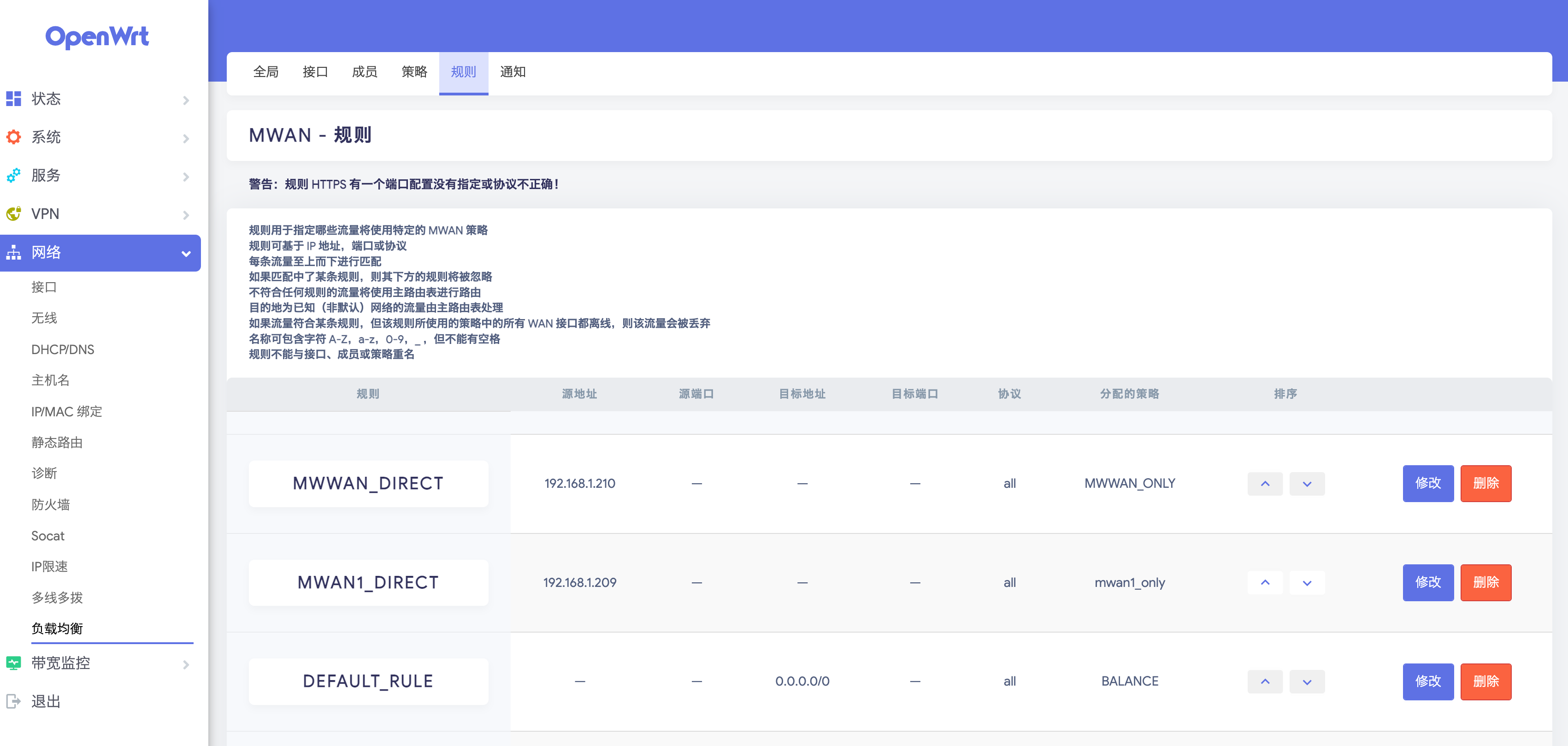Move MWWAN_DIRECT down using sort arrow
The height and width of the screenshot is (746, 1568).
tap(1307, 483)
